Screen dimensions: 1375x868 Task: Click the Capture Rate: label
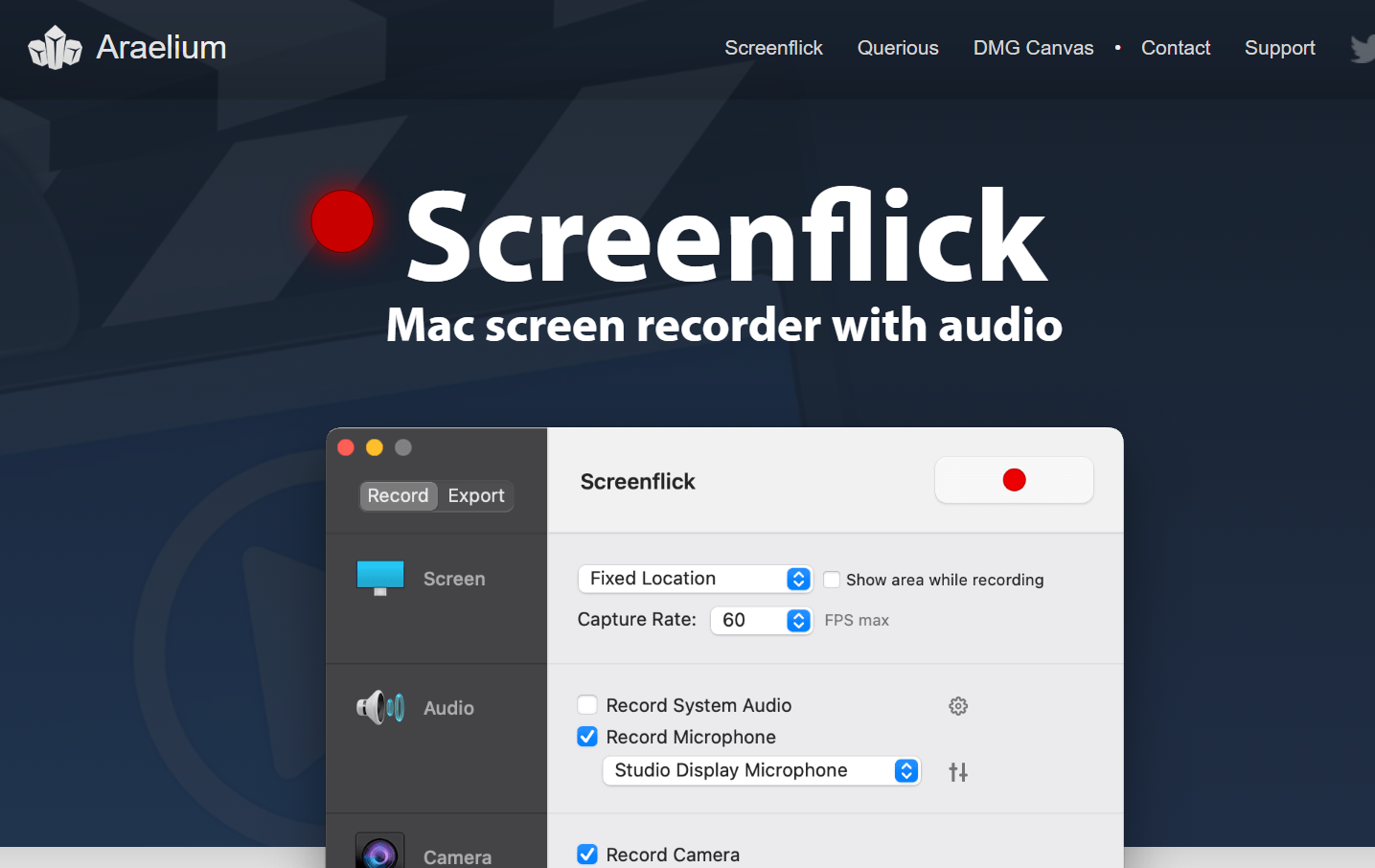click(637, 620)
